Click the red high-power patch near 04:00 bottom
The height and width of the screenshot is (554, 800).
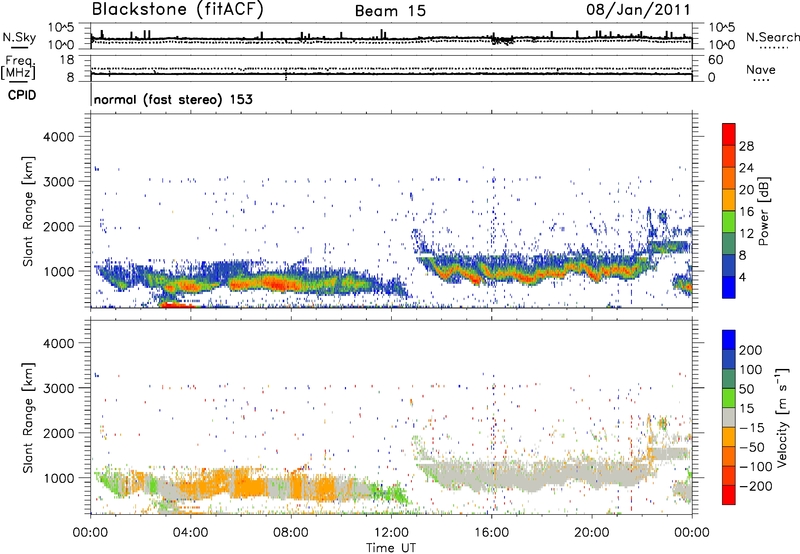click(176, 305)
